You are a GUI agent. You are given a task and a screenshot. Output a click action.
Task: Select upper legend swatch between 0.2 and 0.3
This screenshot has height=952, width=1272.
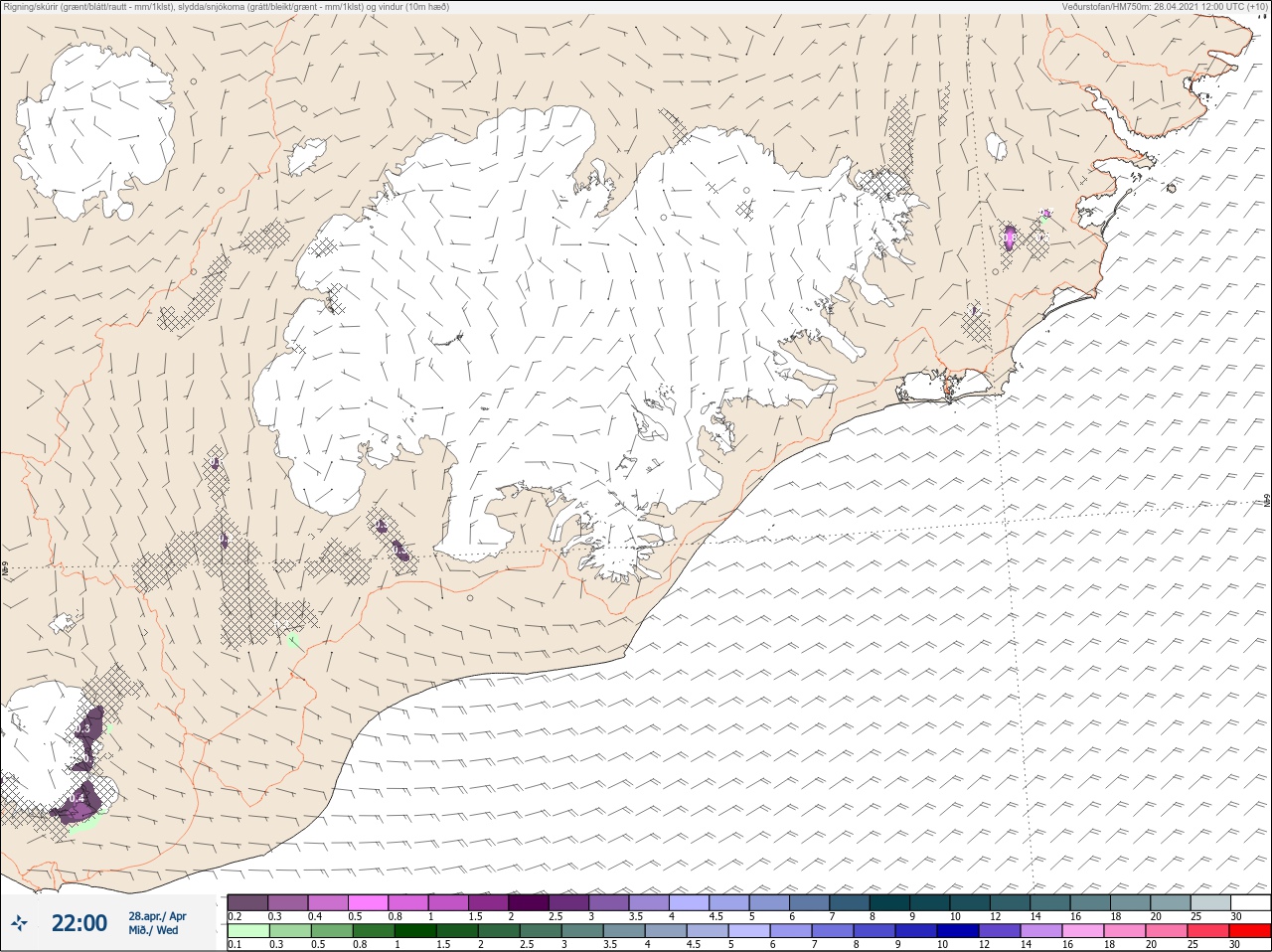coord(247,902)
